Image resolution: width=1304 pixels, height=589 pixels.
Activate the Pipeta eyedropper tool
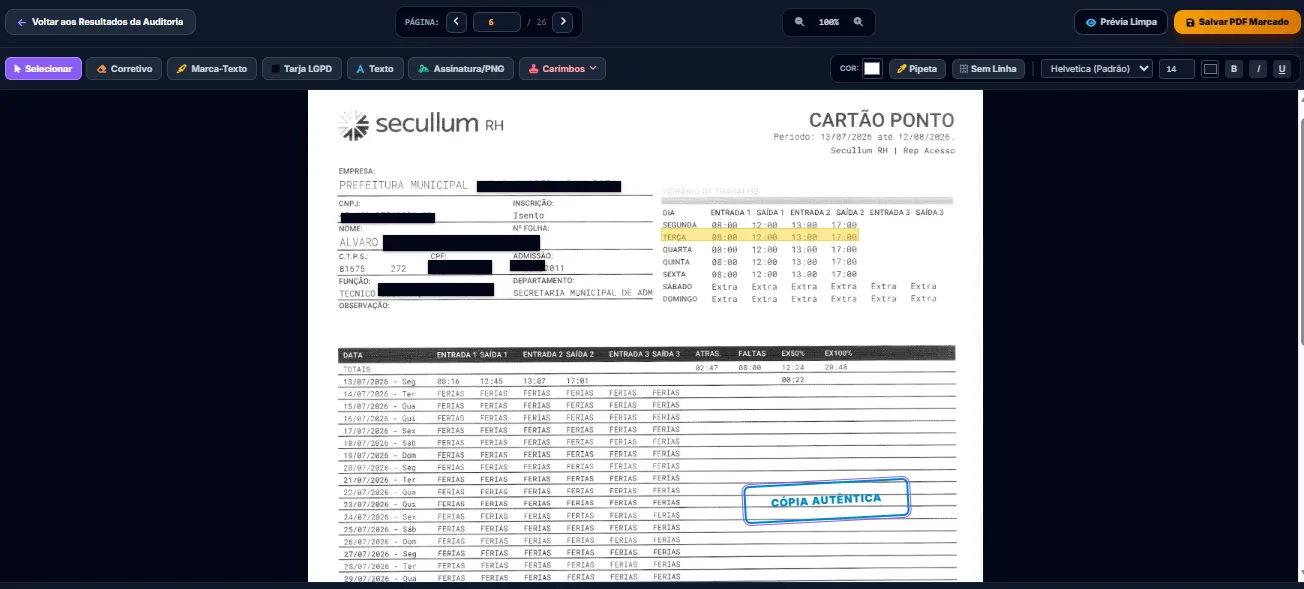(x=917, y=69)
